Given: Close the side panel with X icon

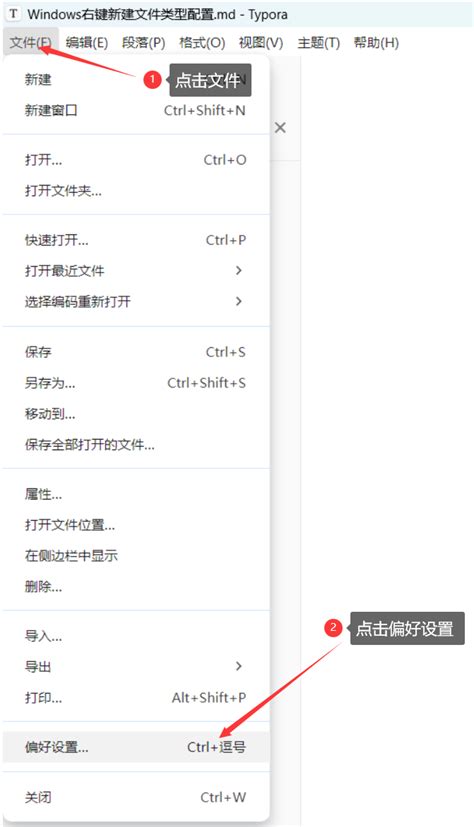Looking at the screenshot, I should coord(280,128).
